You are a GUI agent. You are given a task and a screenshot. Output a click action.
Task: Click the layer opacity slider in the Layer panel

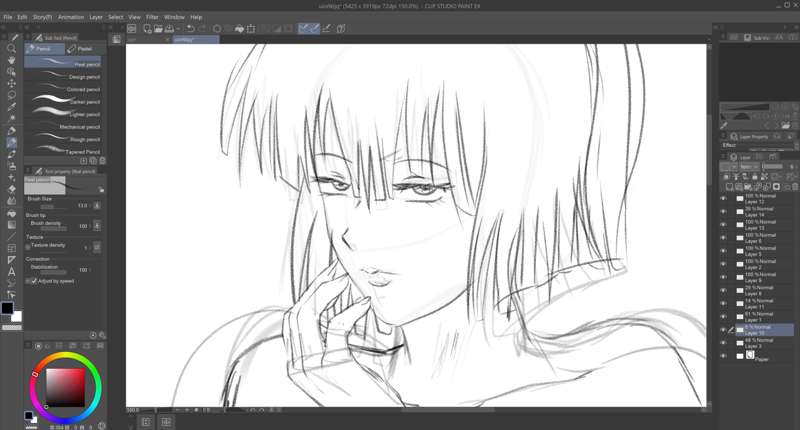pos(771,167)
